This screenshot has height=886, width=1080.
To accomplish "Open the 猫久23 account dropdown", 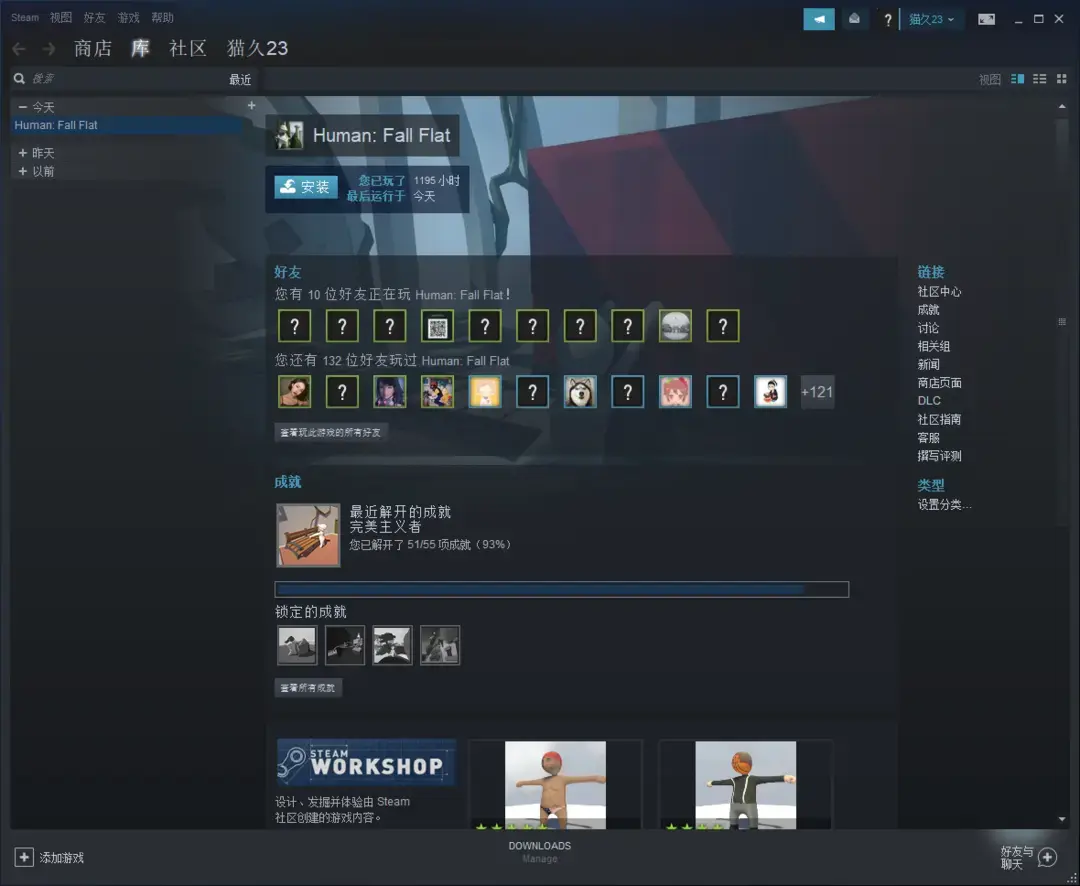I will pos(931,19).
